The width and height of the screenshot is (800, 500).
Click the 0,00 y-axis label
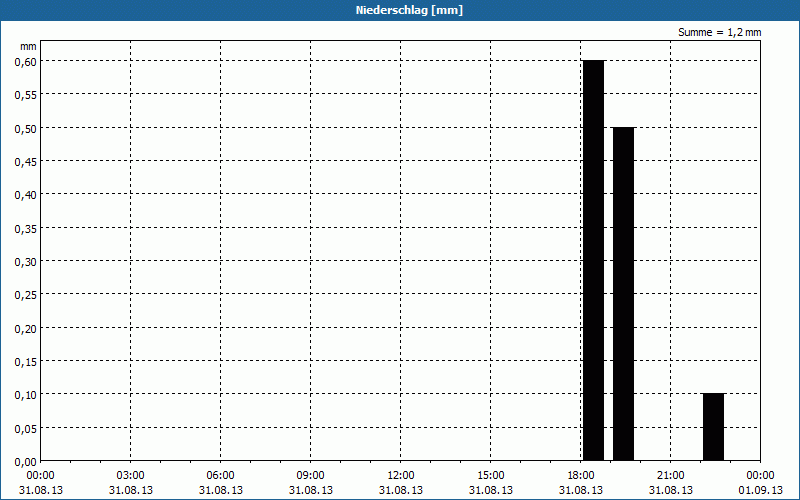tap(26, 462)
